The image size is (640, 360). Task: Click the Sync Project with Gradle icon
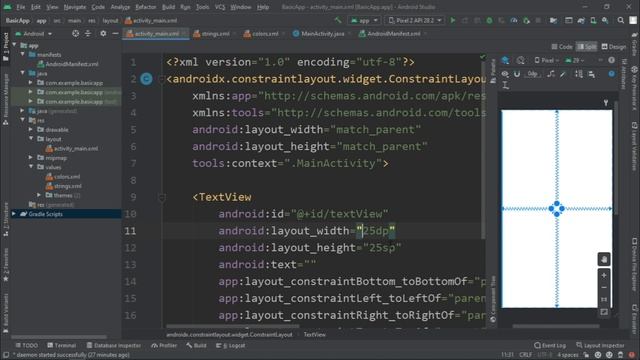pos(581,20)
